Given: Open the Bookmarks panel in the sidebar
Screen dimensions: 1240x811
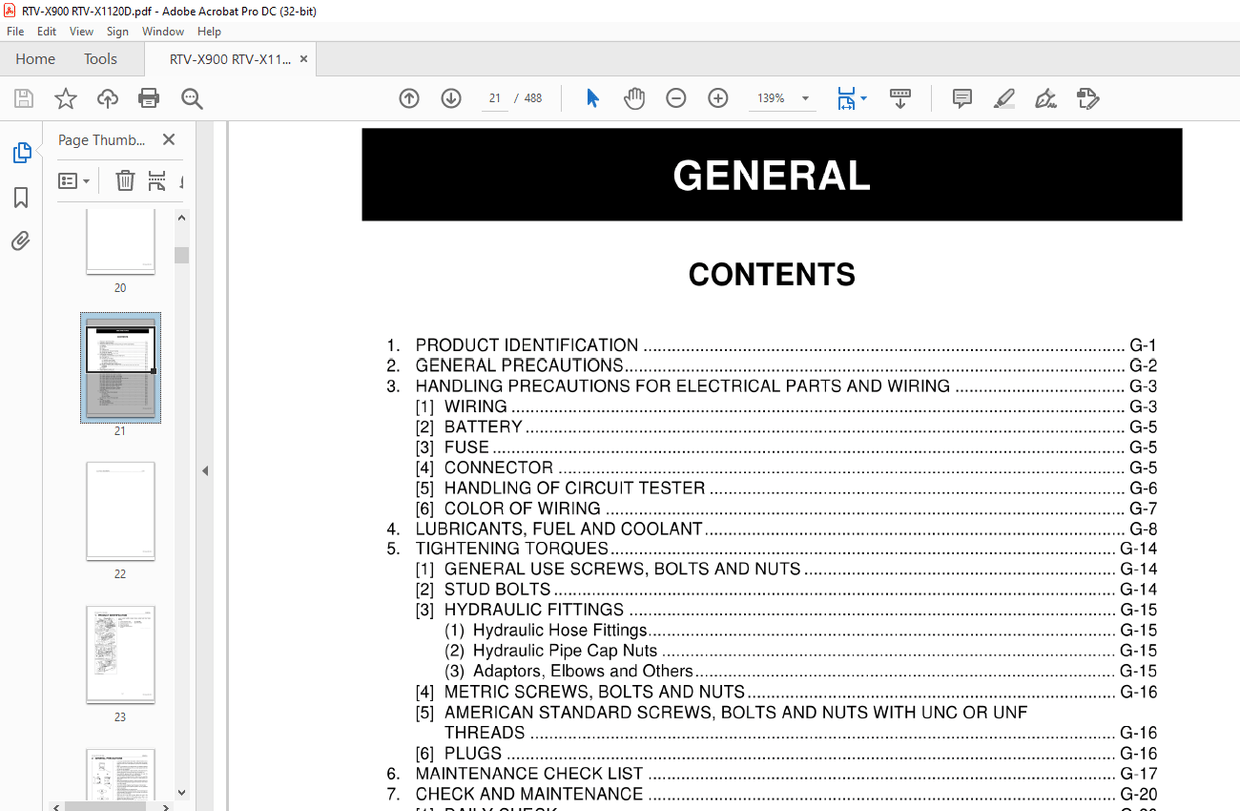Looking at the screenshot, I should pyautogui.click(x=22, y=198).
